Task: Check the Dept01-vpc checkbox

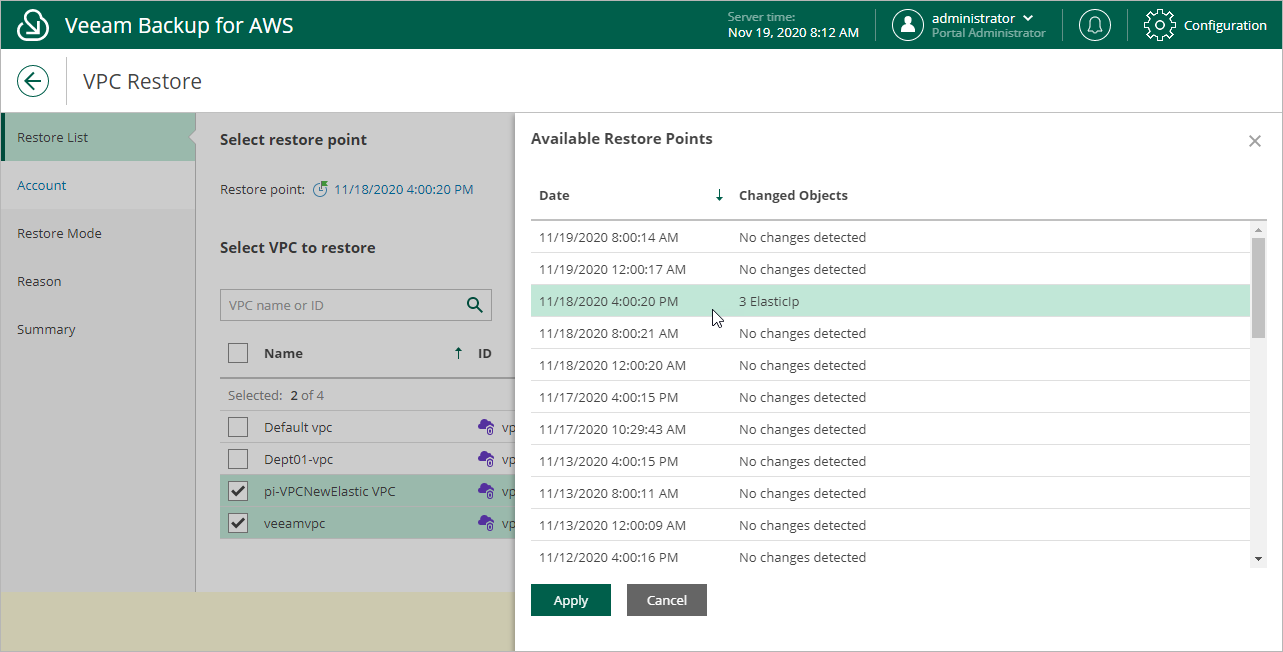Action: click(238, 459)
